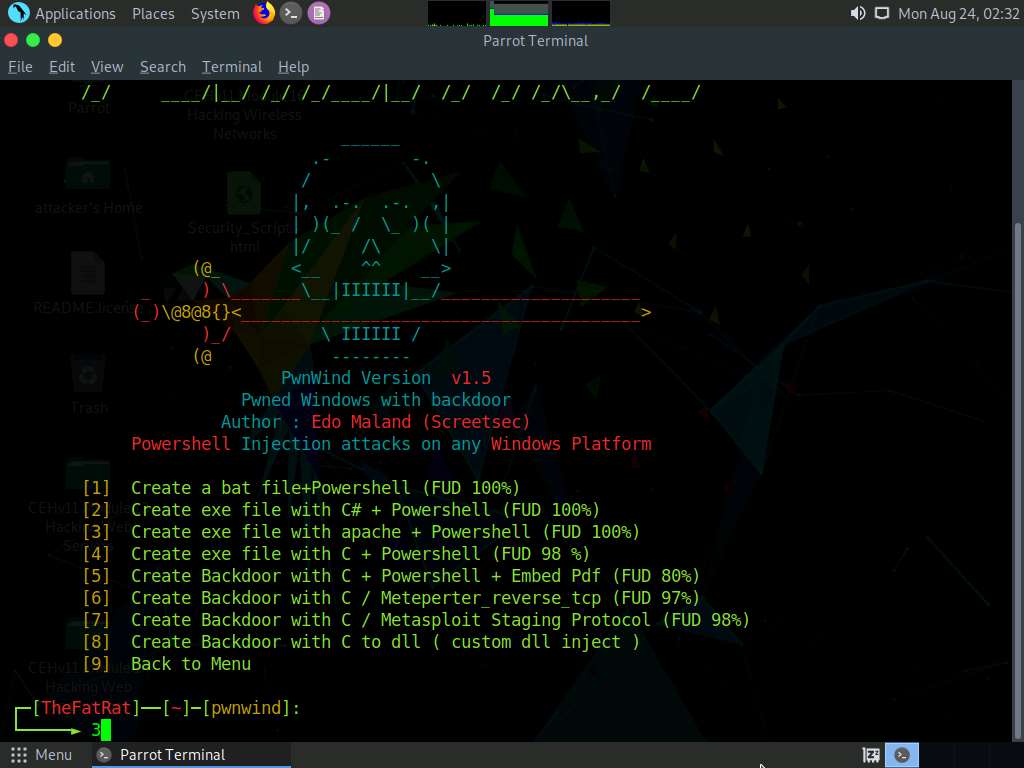Click green window button of terminal

point(33,40)
